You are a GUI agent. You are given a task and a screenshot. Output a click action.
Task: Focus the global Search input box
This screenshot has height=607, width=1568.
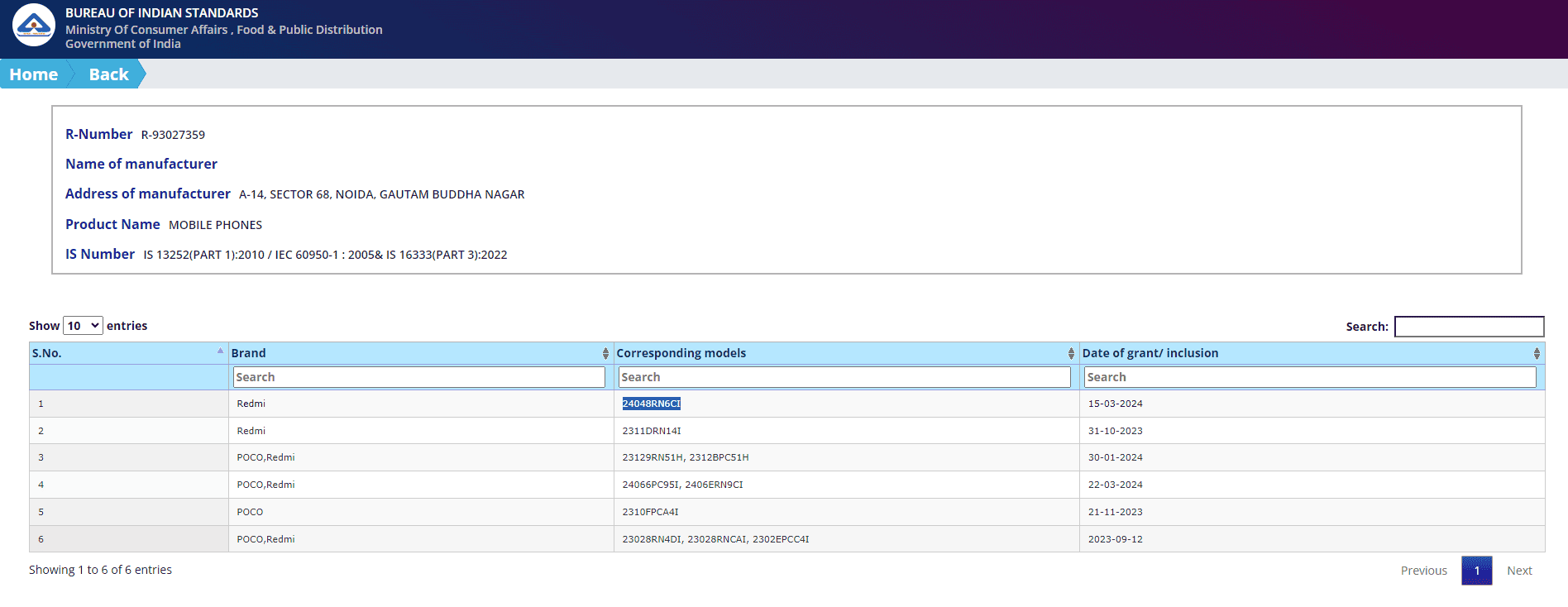1469,327
